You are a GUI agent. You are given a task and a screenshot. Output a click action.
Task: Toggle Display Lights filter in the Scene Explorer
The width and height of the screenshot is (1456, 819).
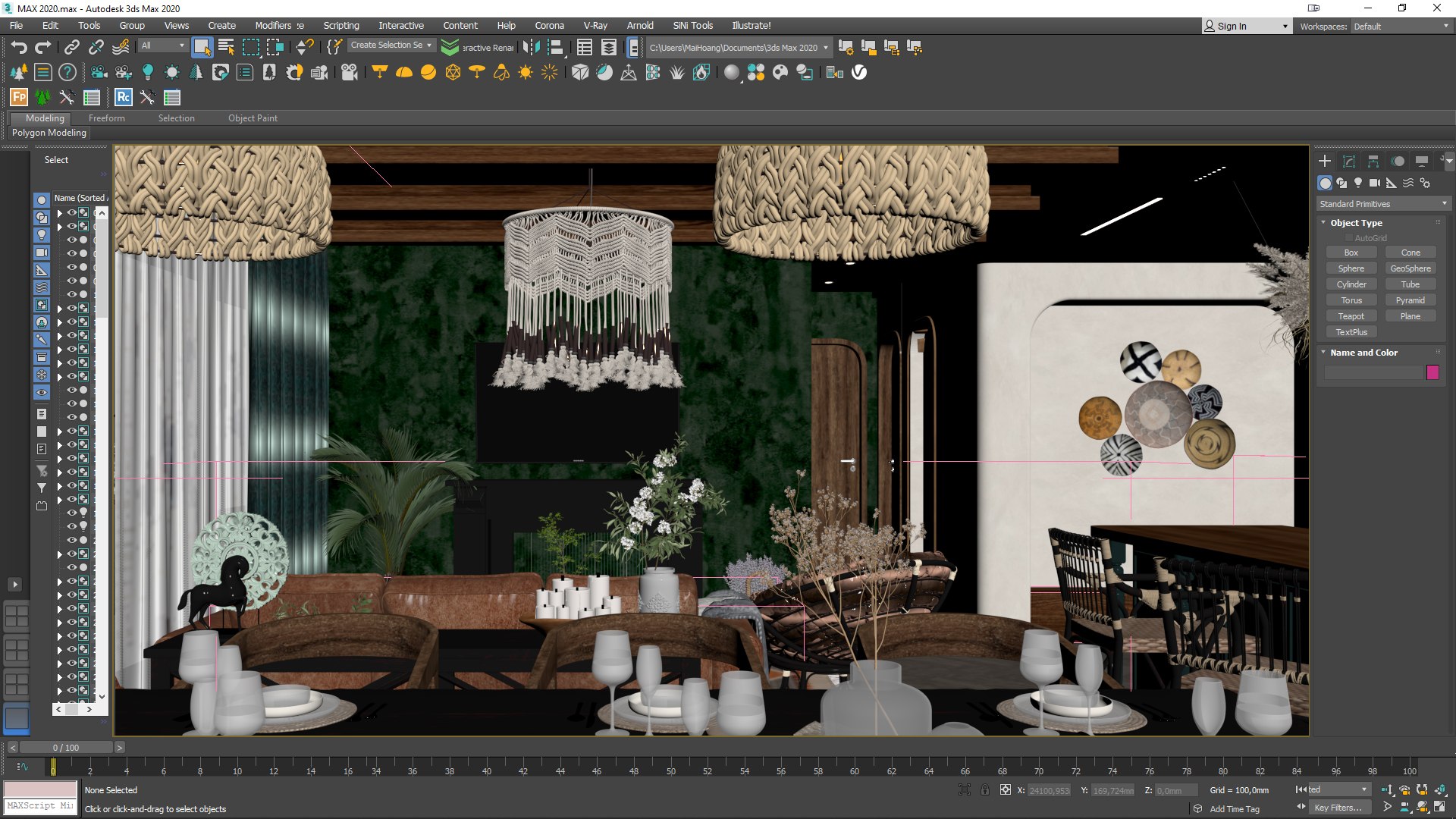42,235
